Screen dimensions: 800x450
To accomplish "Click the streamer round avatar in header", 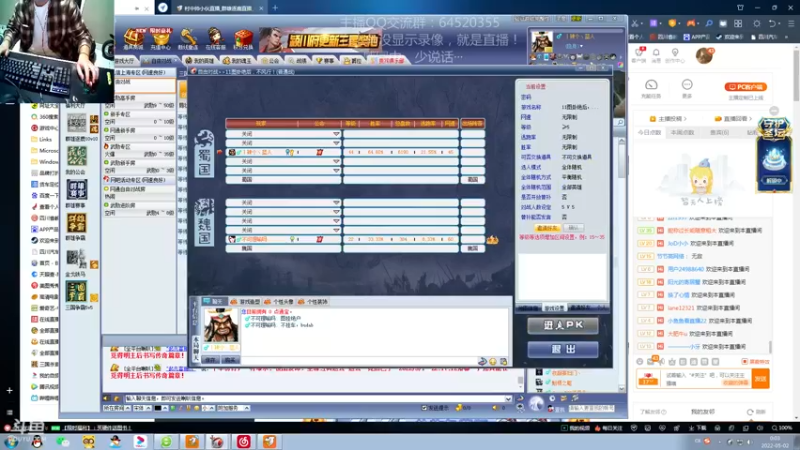I will pos(704,56).
